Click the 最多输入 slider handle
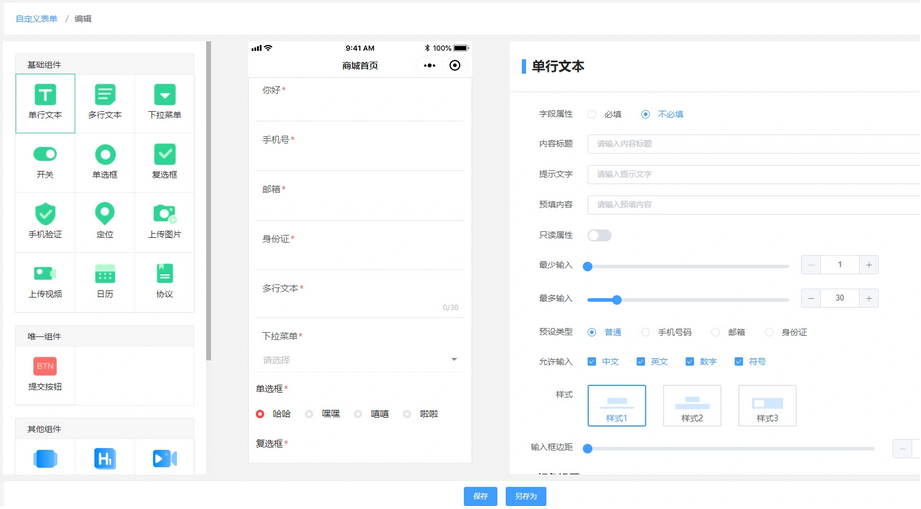The width and height of the screenshot is (921, 509). point(617,300)
